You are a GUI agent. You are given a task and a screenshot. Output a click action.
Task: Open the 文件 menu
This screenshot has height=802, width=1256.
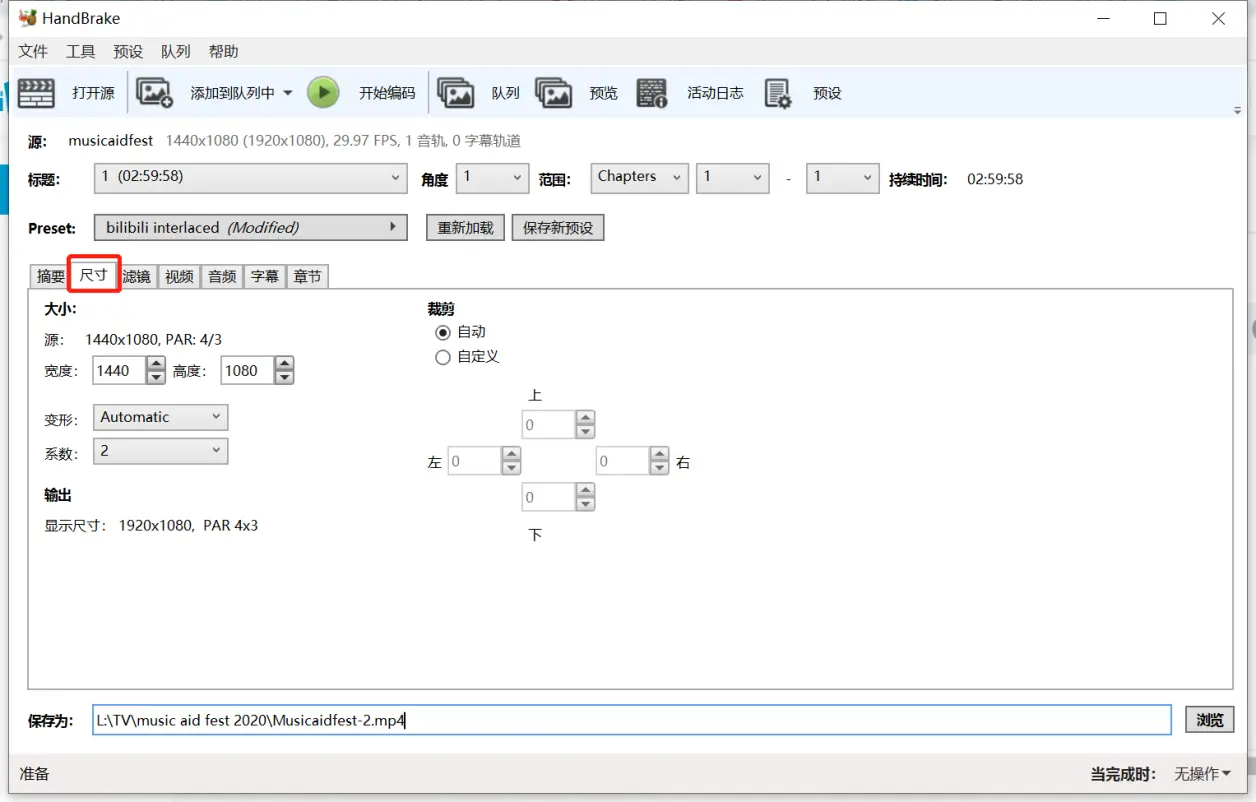point(33,52)
